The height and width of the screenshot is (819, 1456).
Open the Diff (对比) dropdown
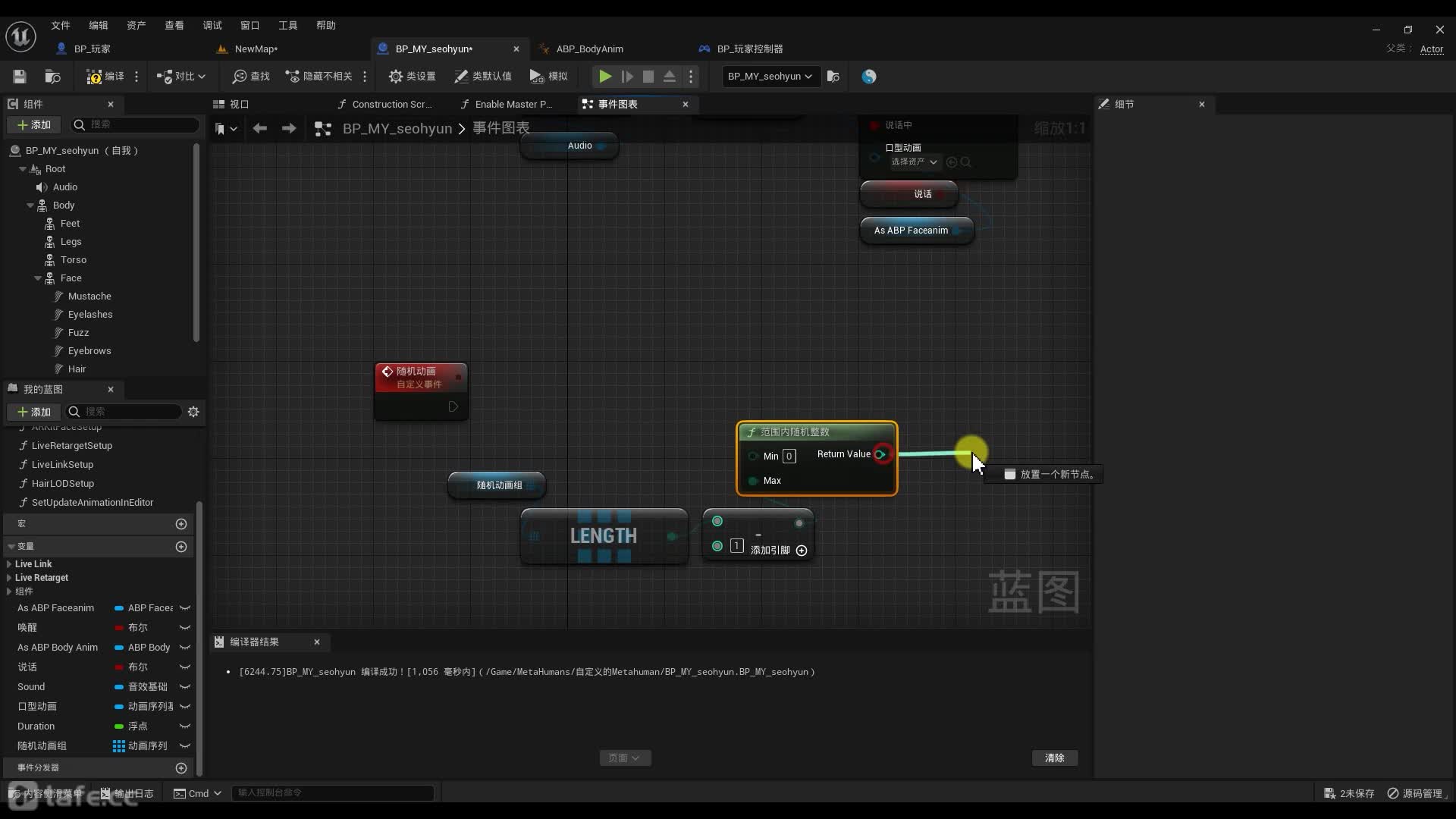[x=180, y=77]
